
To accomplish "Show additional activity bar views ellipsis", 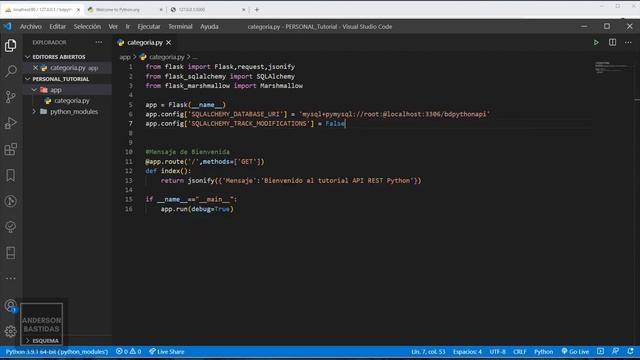I will pyautogui.click(x=11, y=278).
